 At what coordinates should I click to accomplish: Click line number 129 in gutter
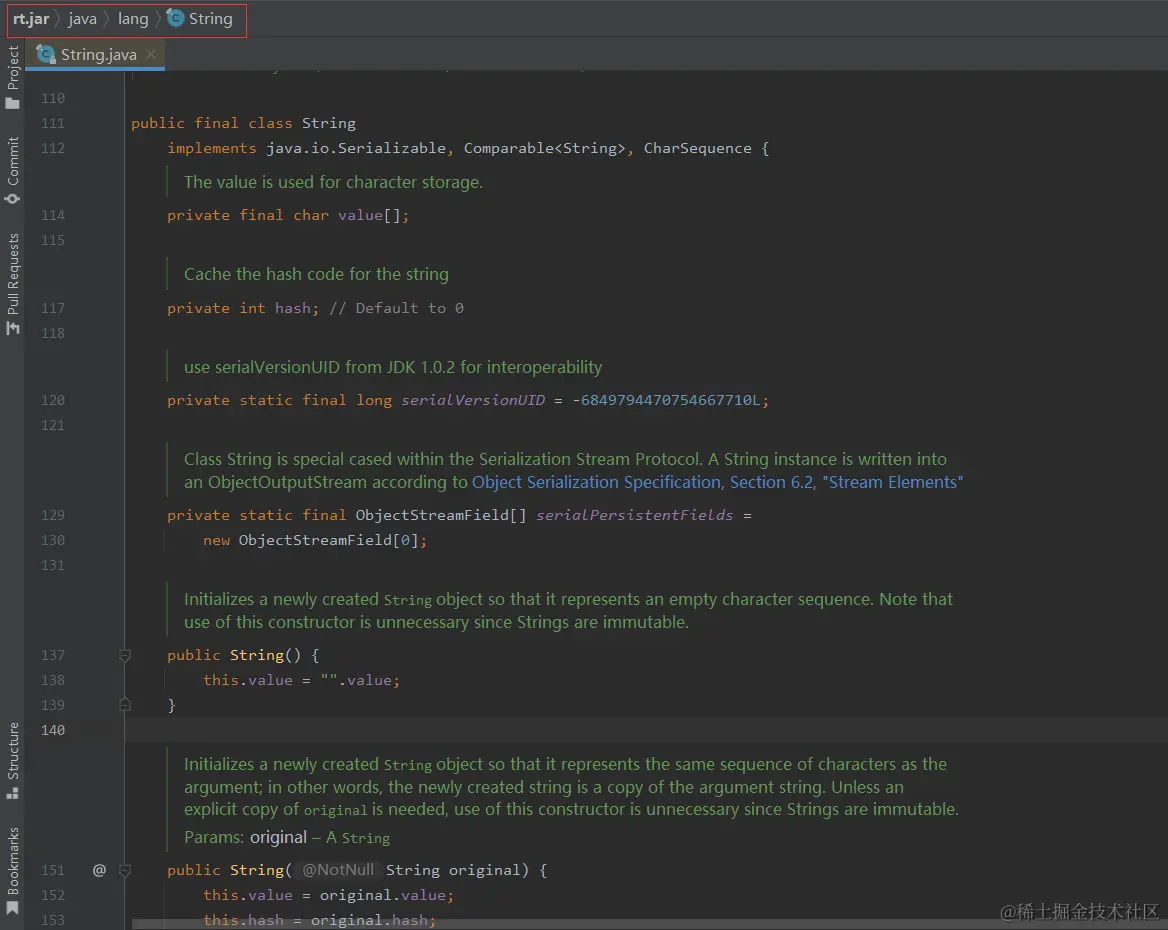[x=53, y=515]
